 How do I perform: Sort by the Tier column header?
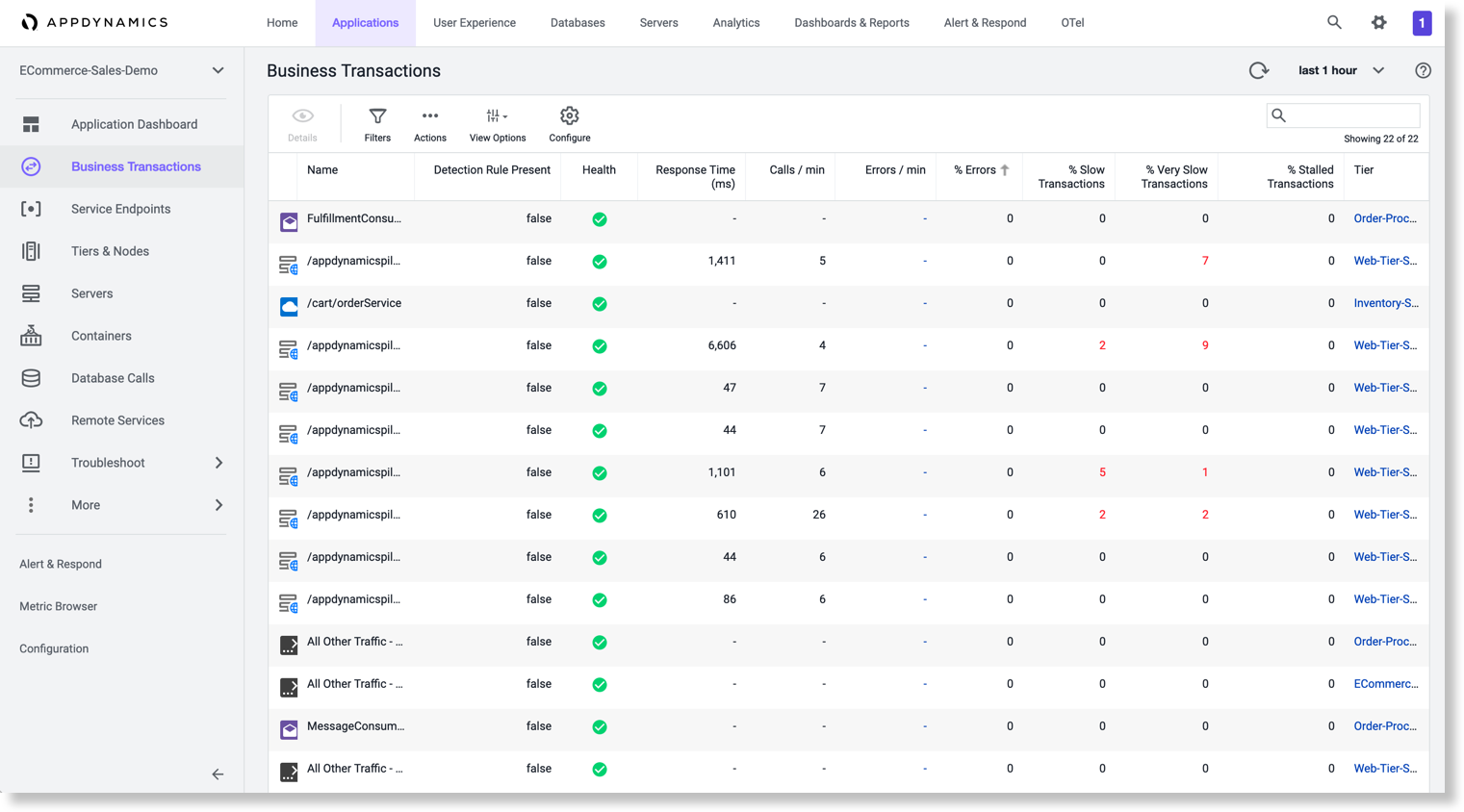[1364, 170]
